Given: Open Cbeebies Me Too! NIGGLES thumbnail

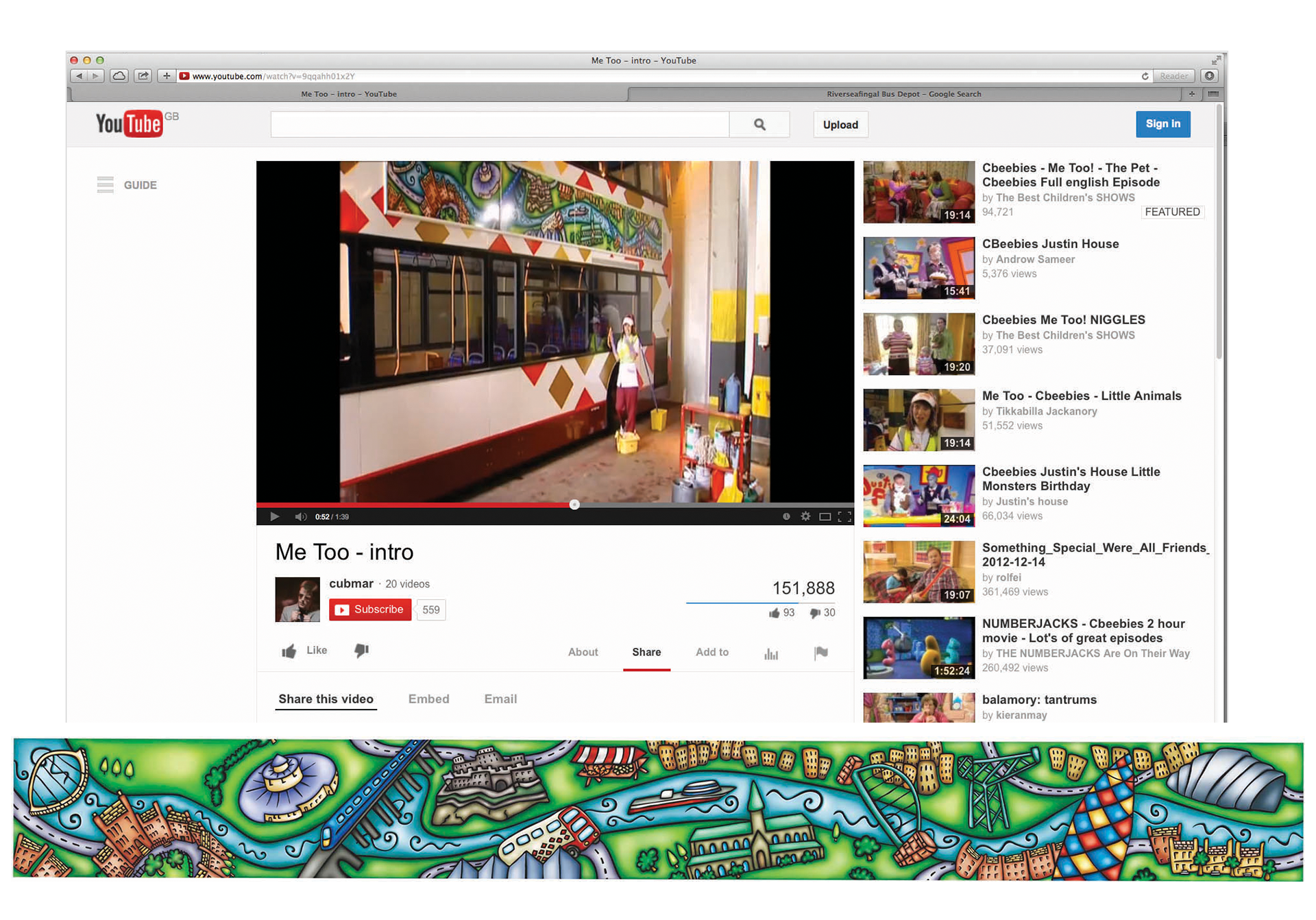Looking at the screenshot, I should 919,344.
